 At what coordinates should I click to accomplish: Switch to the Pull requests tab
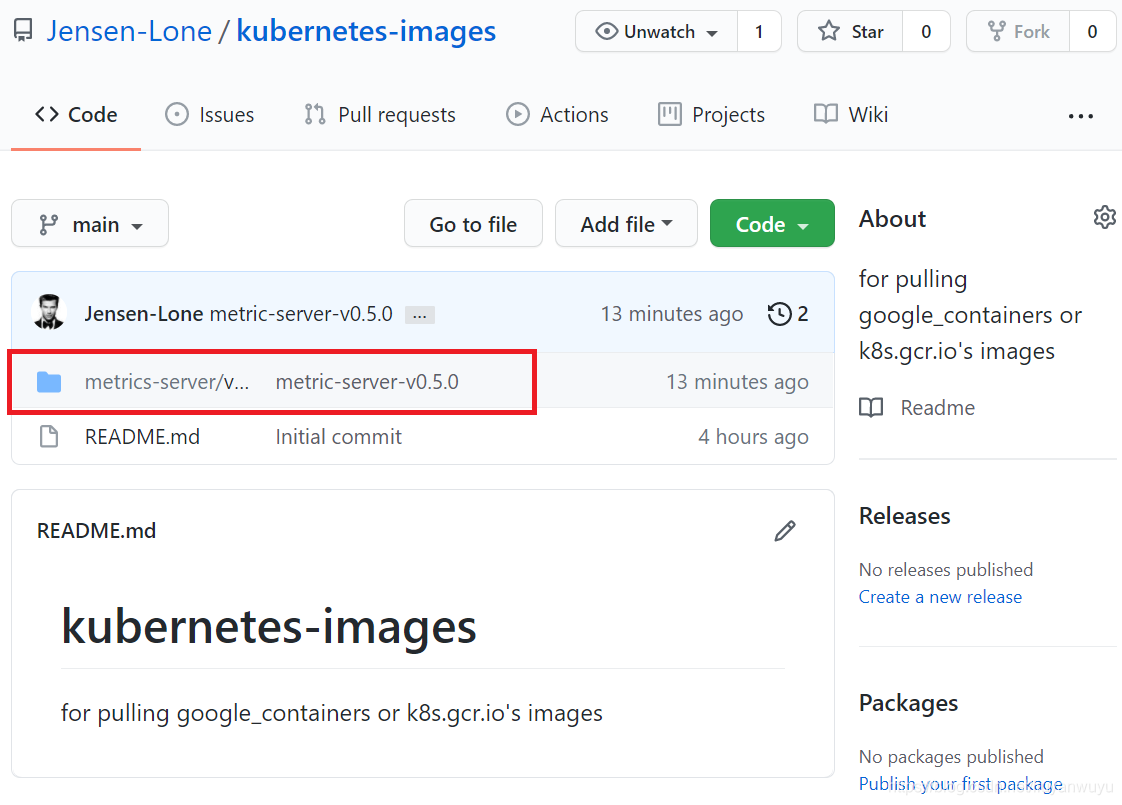tap(379, 114)
